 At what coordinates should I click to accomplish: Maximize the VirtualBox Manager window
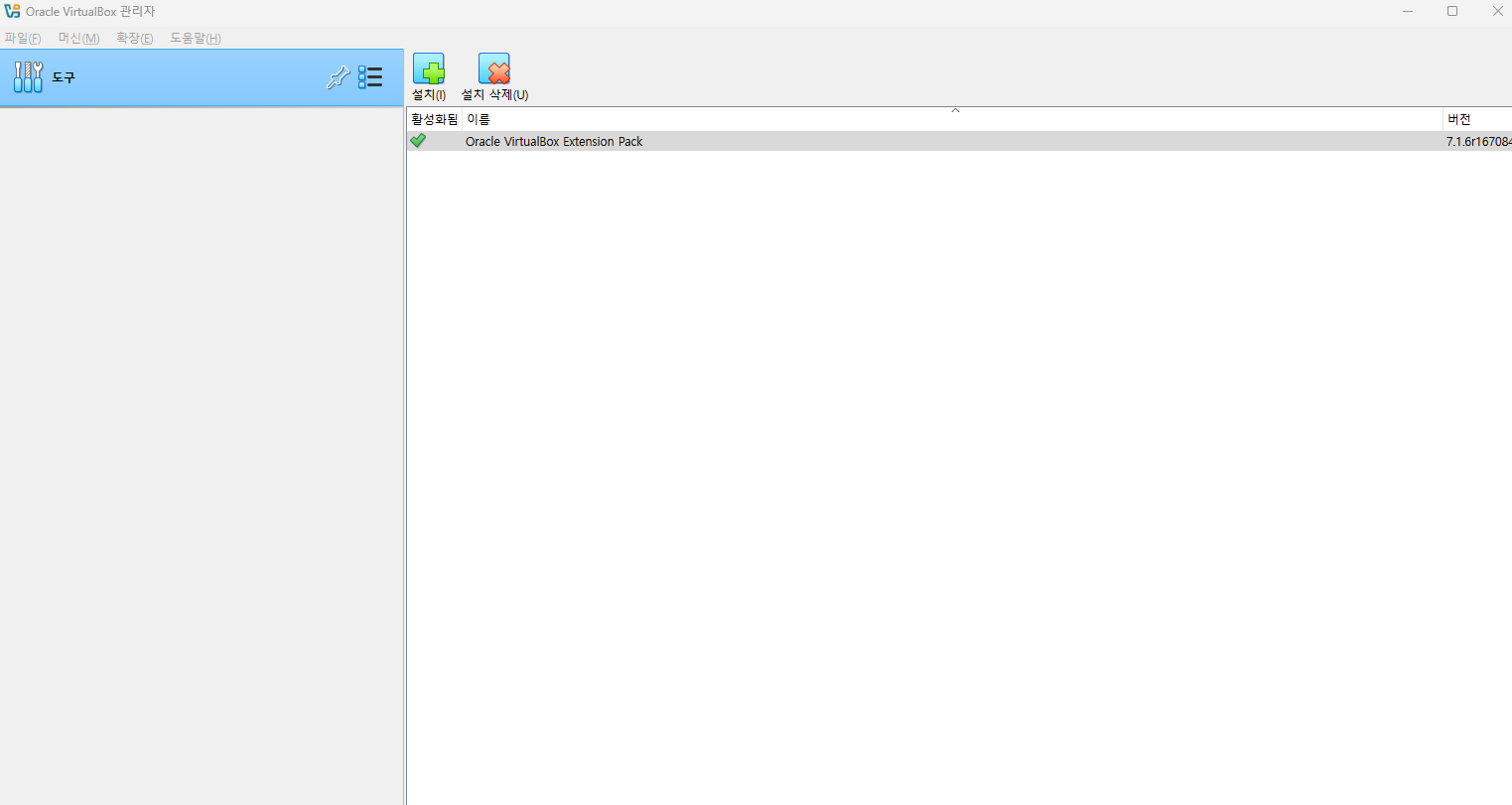tap(1452, 11)
